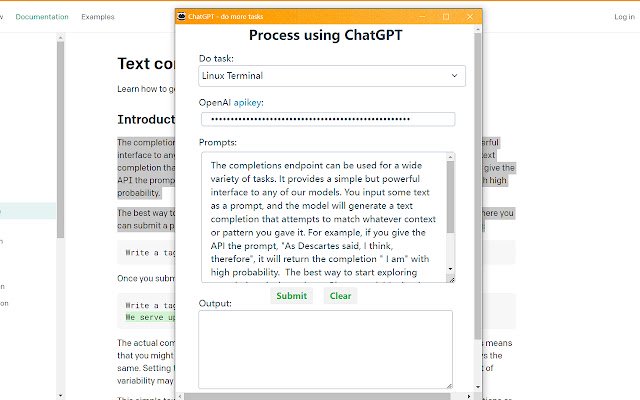The image size is (640, 400).
Task: Click the popup window vertical scrollbar thumb
Action: (x=478, y=186)
